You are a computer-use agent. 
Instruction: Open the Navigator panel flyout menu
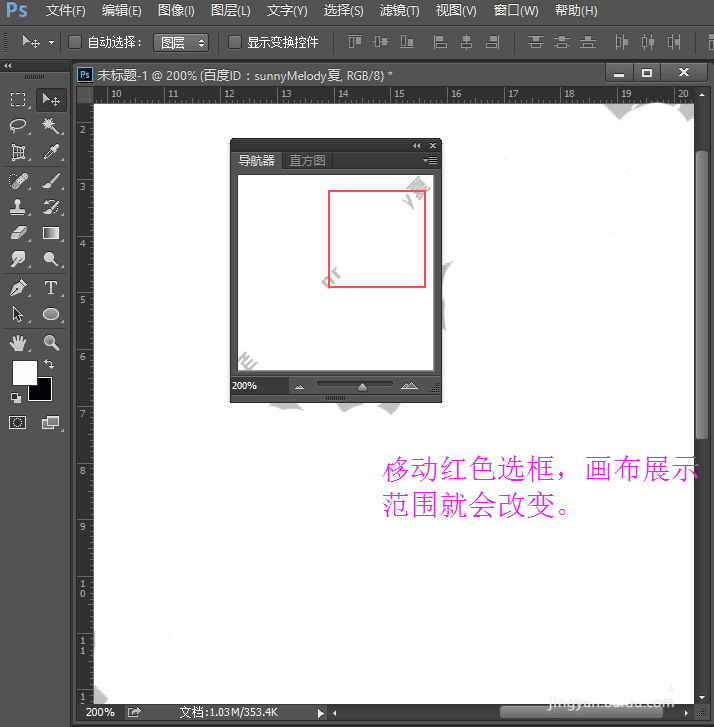click(x=431, y=160)
